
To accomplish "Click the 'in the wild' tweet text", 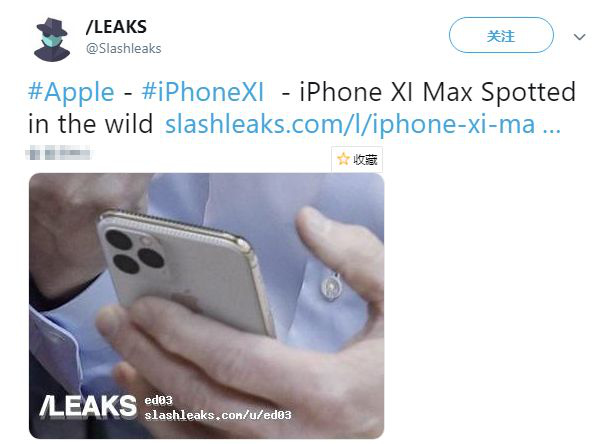I will click(x=90, y=124).
